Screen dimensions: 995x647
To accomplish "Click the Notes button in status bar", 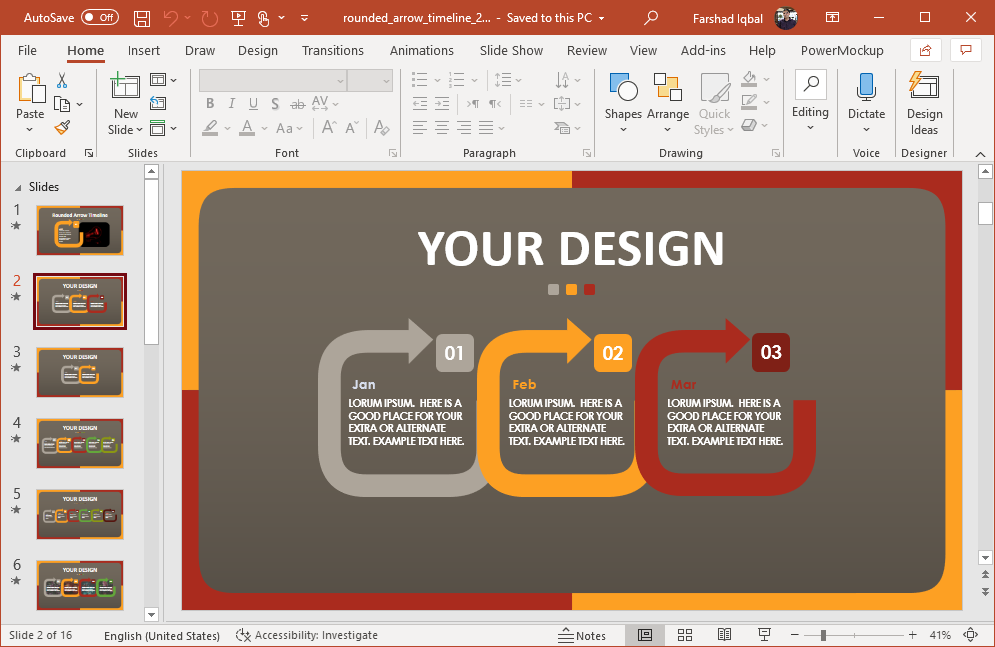I will click(x=581, y=635).
